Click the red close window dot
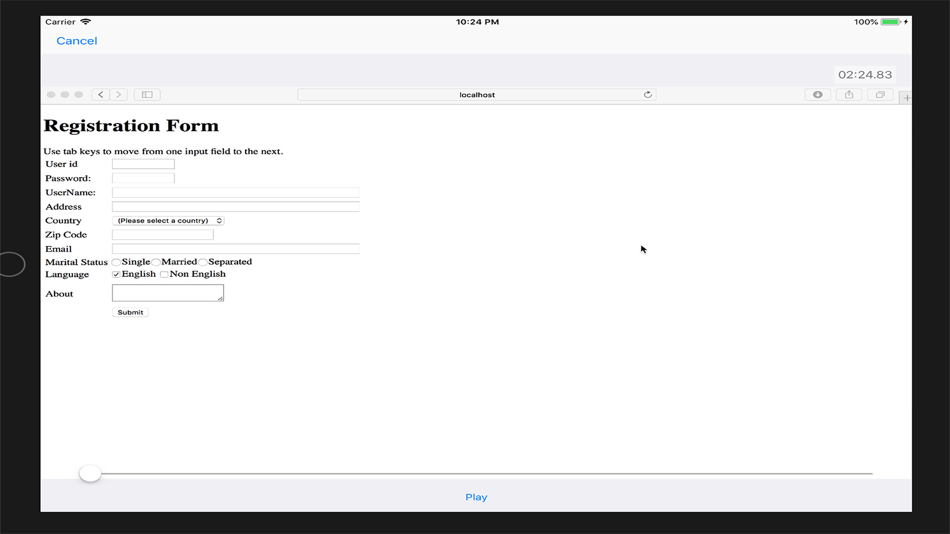The height and width of the screenshot is (534, 950). coord(51,95)
